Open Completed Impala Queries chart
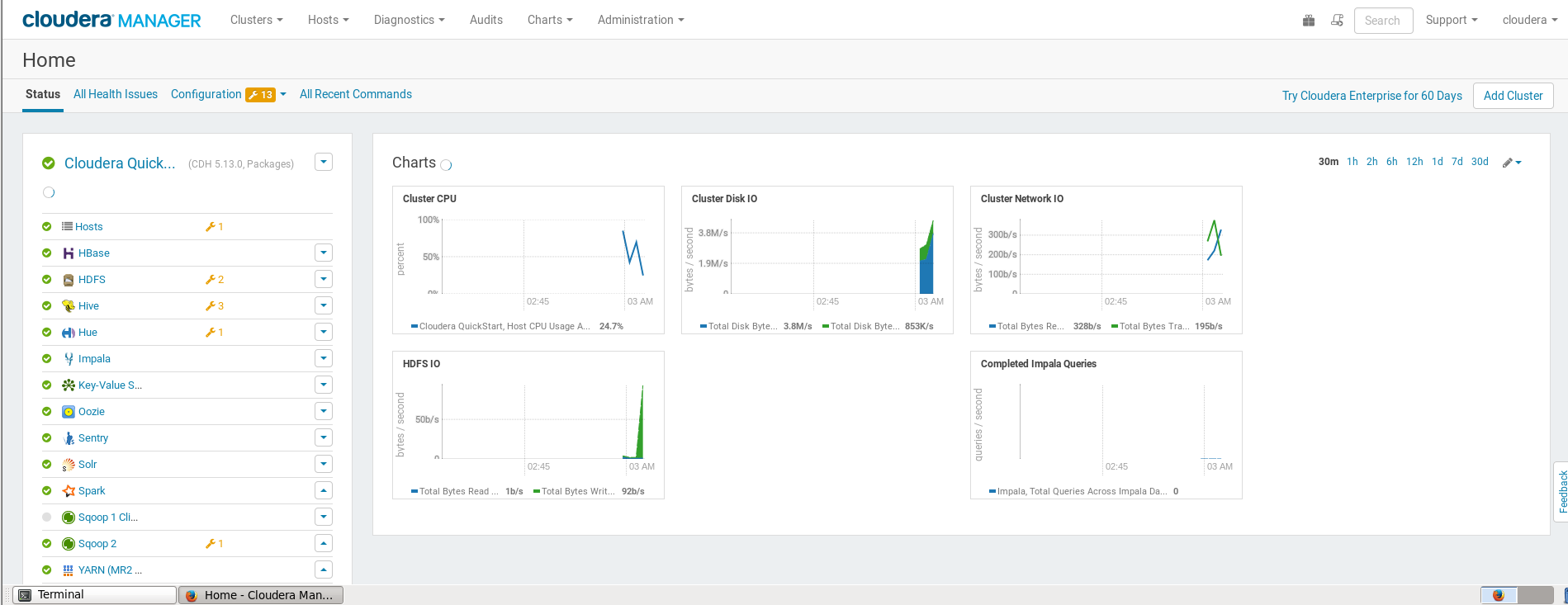The height and width of the screenshot is (605, 1568). click(x=1039, y=364)
